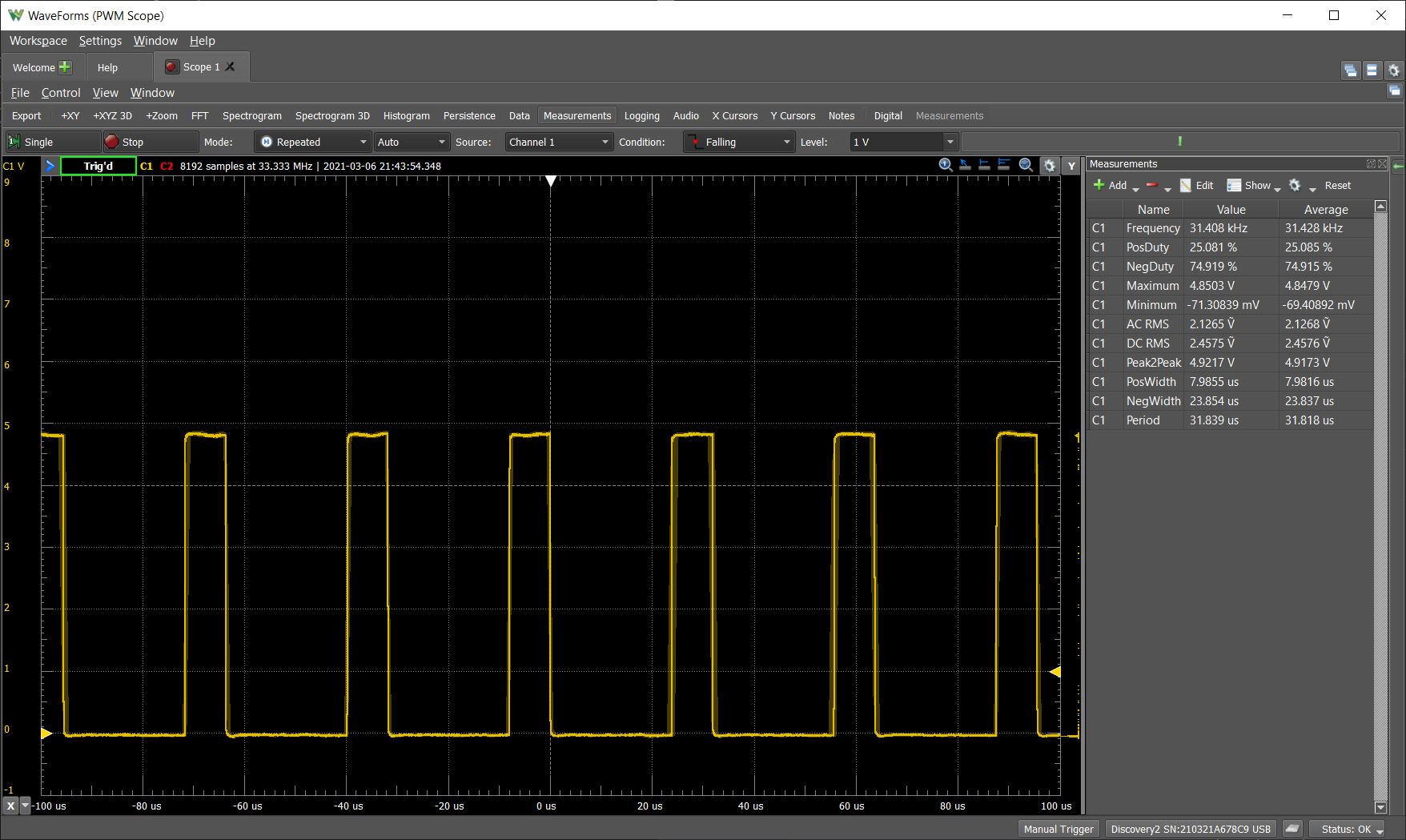
Task: Click the zoom magnifier icon next to the plot gear
Action: point(1026,165)
